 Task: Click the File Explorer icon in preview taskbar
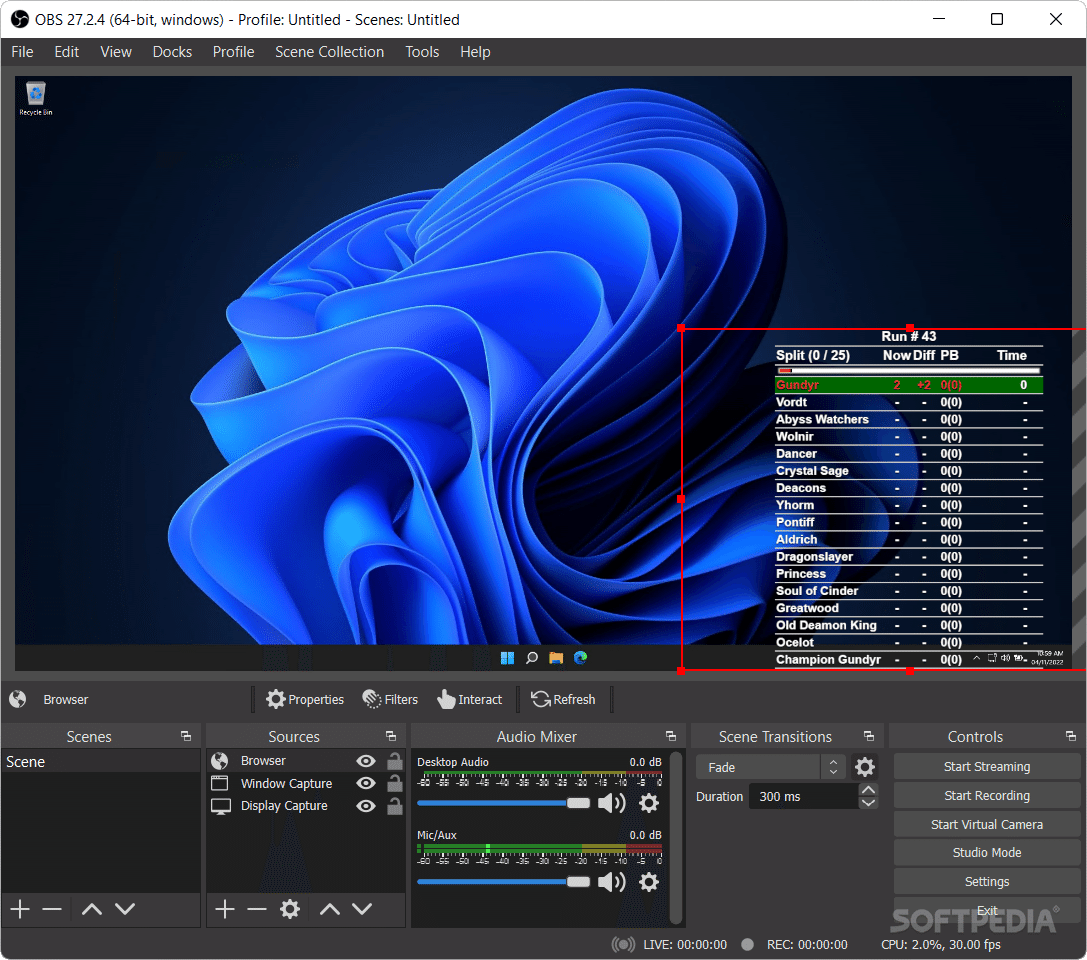point(556,658)
